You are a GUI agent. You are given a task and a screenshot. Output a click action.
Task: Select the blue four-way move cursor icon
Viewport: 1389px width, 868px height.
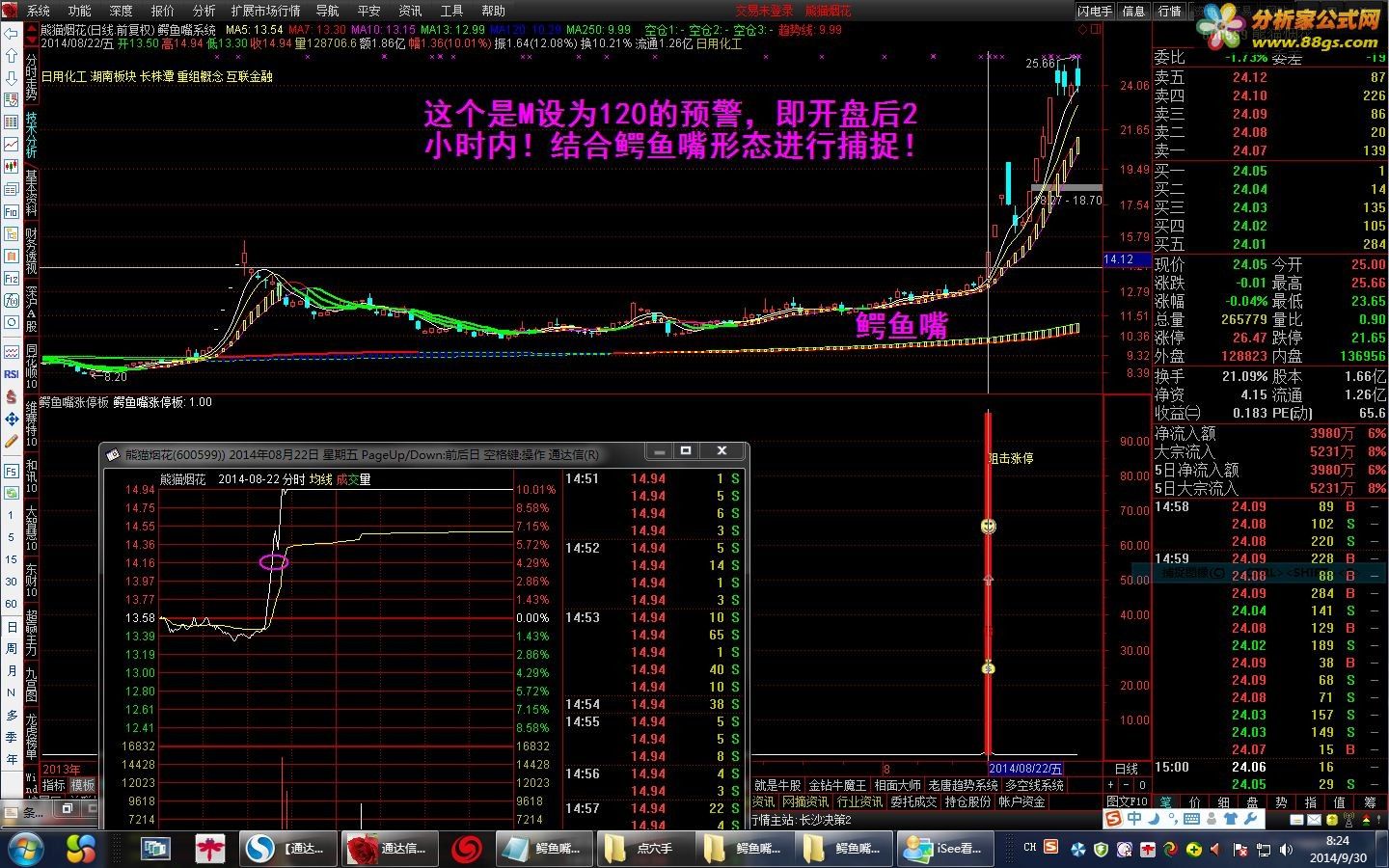click(x=11, y=419)
